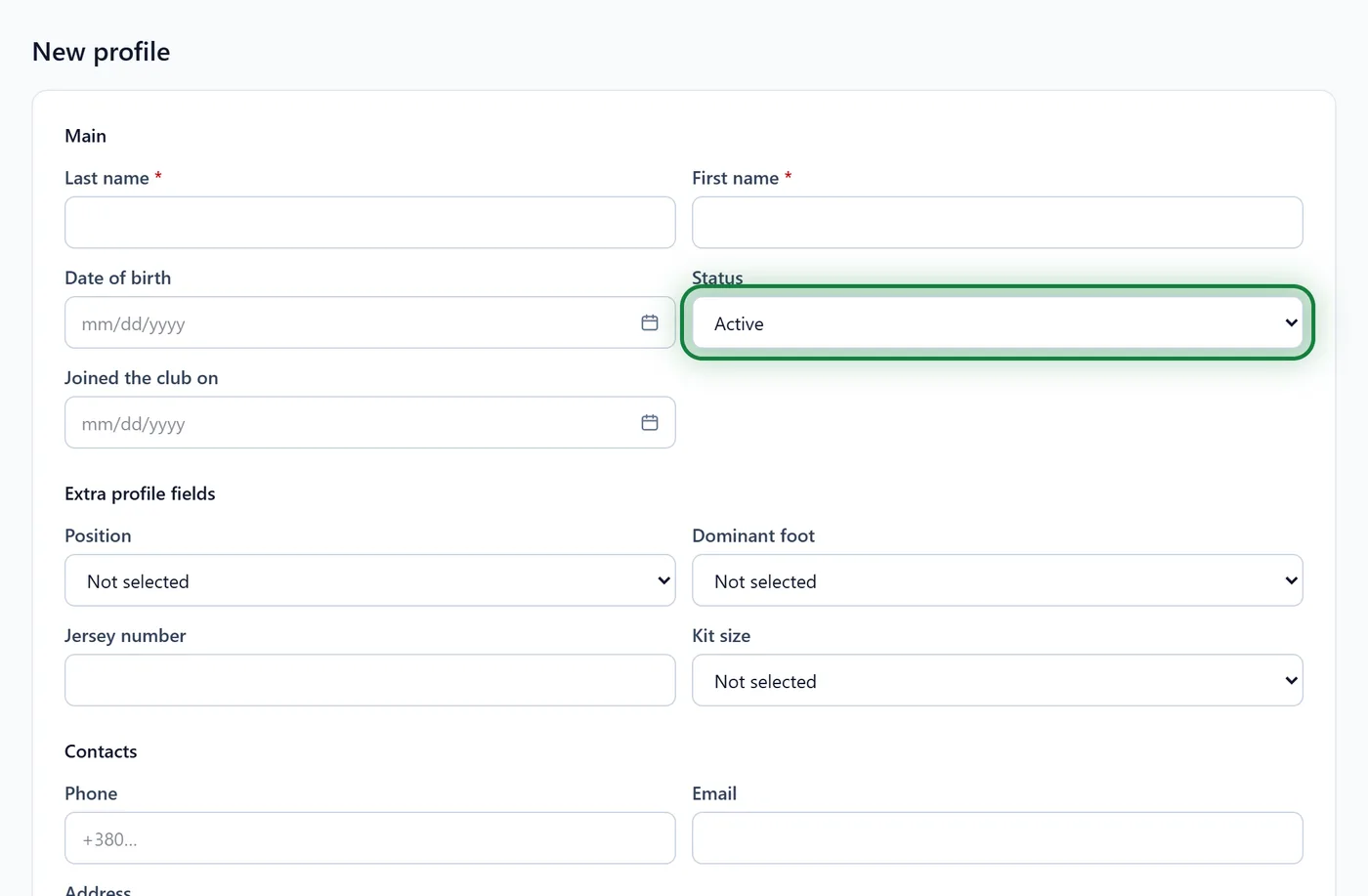Screen dimensions: 1368x896
Task: Open the Date of birth calendar picker
Action: 650,322
